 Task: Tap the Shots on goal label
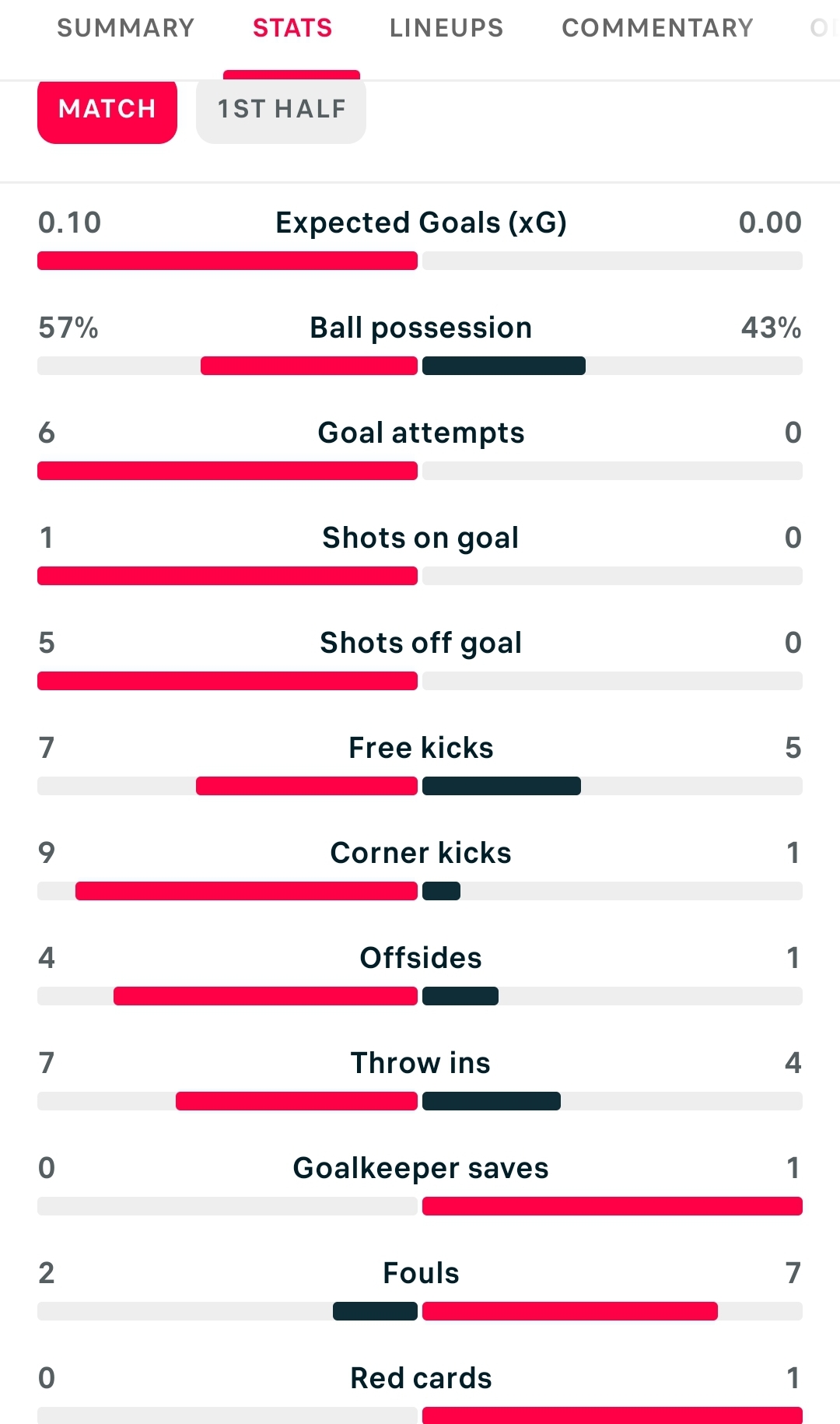click(421, 538)
